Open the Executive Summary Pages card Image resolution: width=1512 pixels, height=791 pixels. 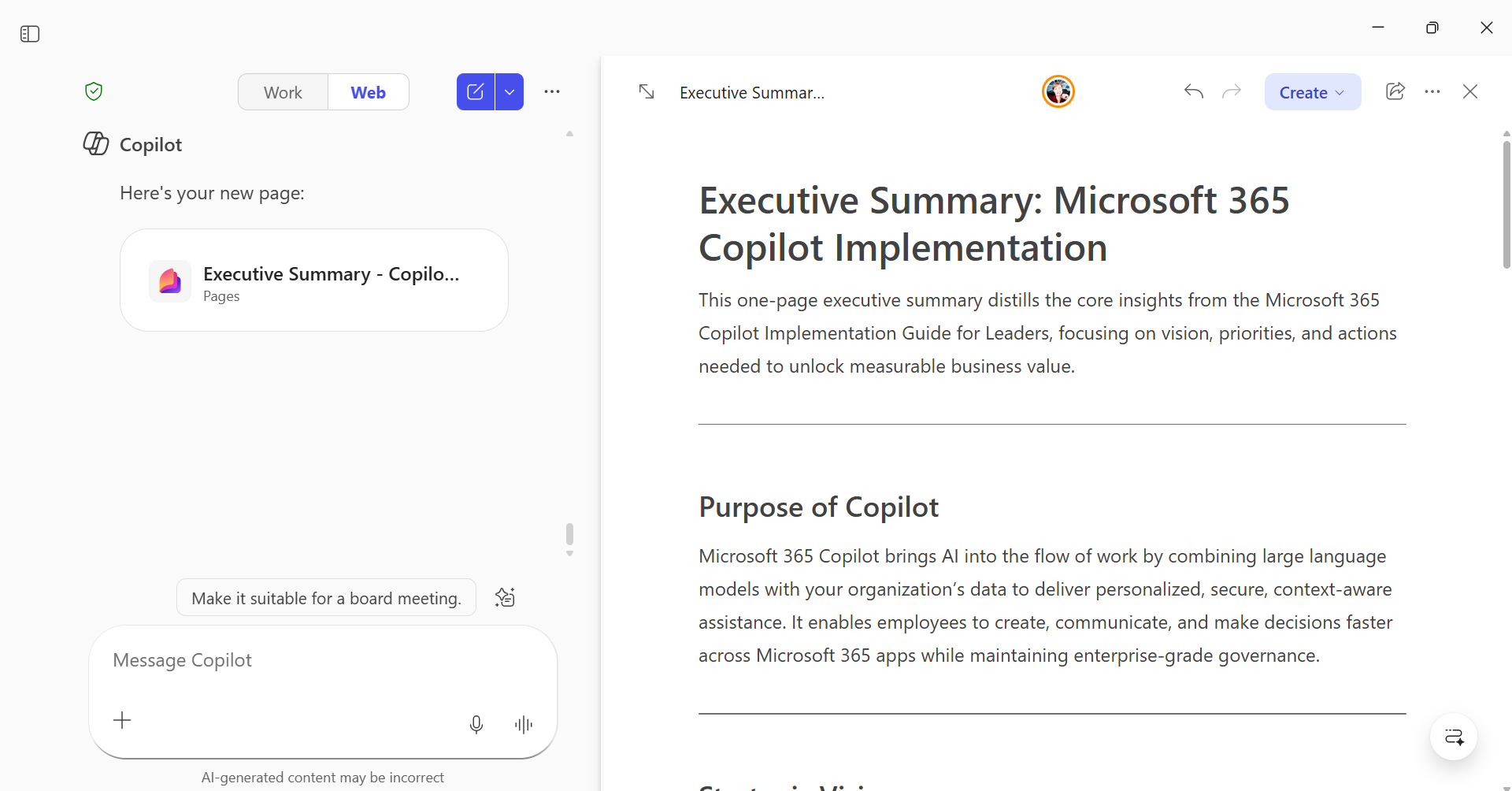click(314, 280)
